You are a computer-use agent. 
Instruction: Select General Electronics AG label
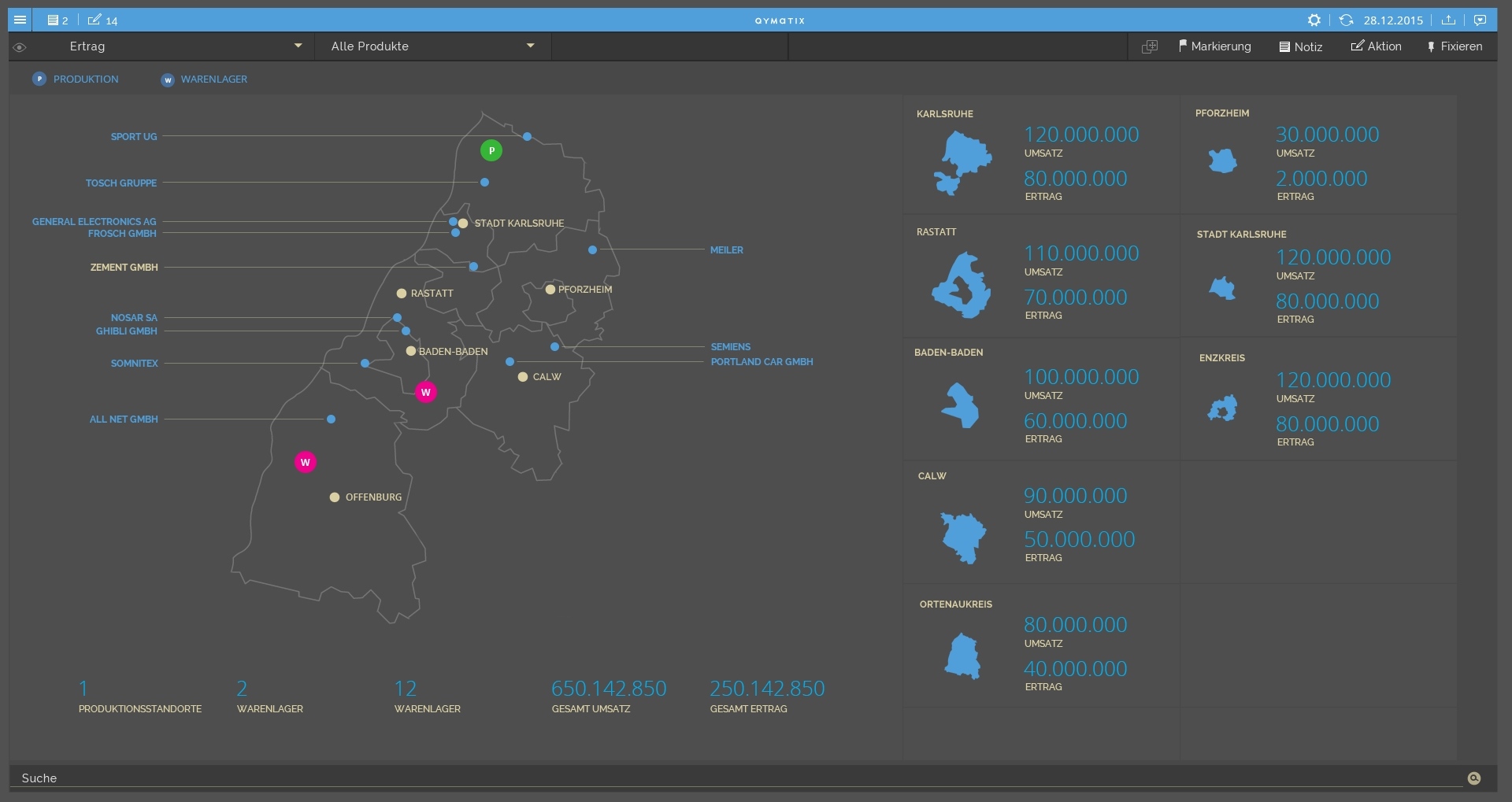[x=94, y=222]
